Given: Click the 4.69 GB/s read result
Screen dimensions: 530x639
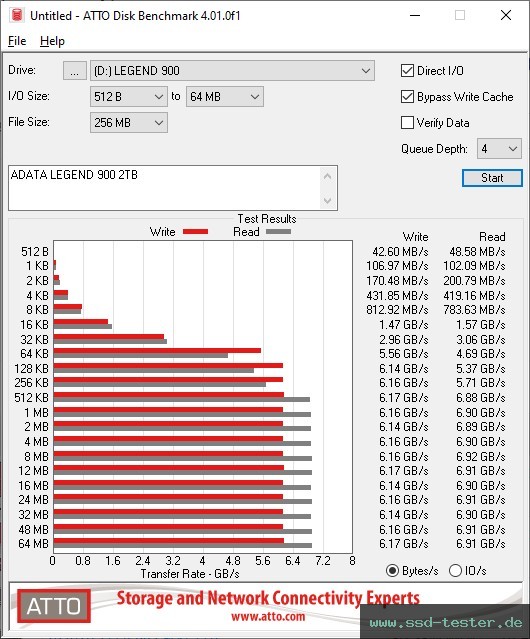Looking at the screenshot, I should click(x=481, y=354).
